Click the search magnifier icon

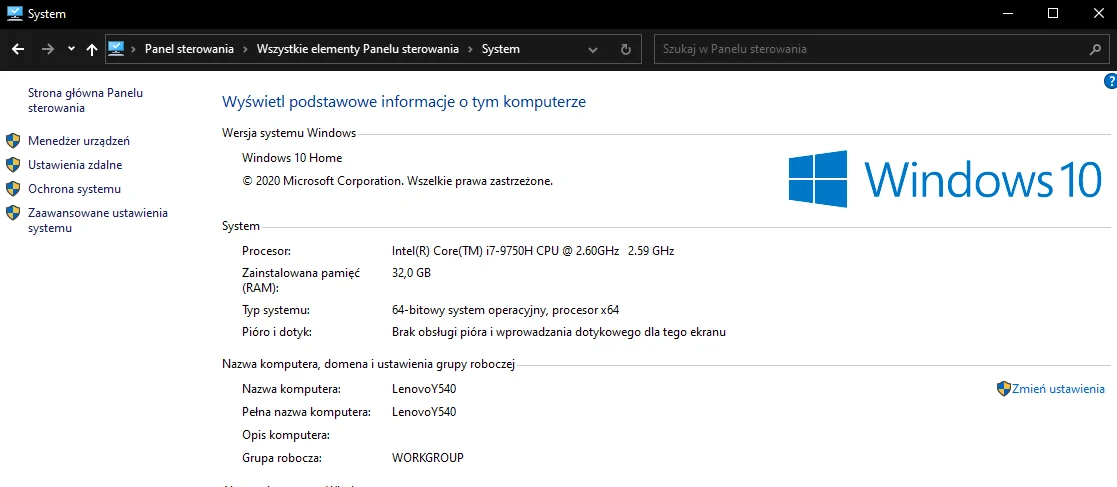tap(1096, 49)
